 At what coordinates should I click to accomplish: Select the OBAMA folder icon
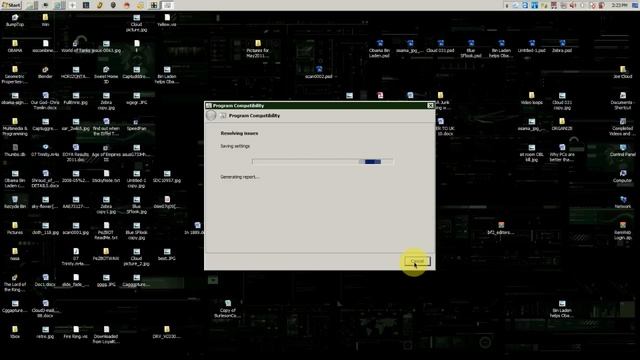point(15,47)
